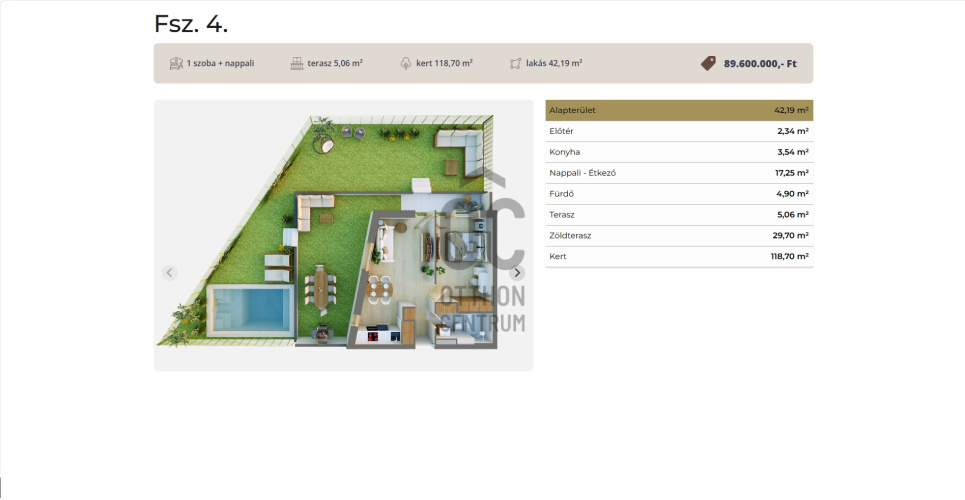This screenshot has height=500, width=965.
Task: Select the Konyha row in the area table
Action: click(x=678, y=152)
